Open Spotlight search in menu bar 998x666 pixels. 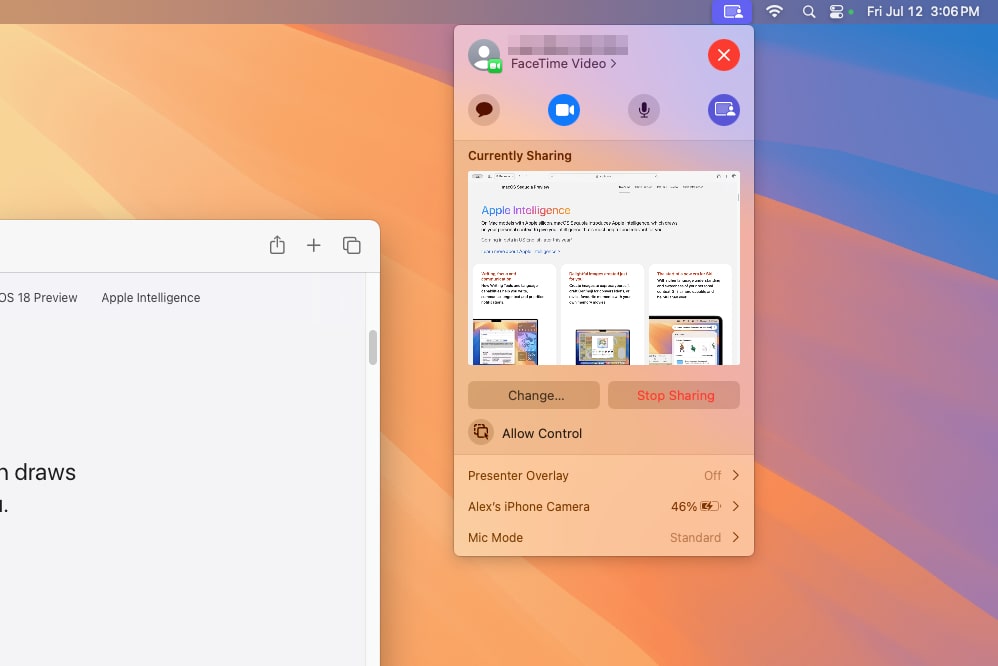(x=808, y=11)
